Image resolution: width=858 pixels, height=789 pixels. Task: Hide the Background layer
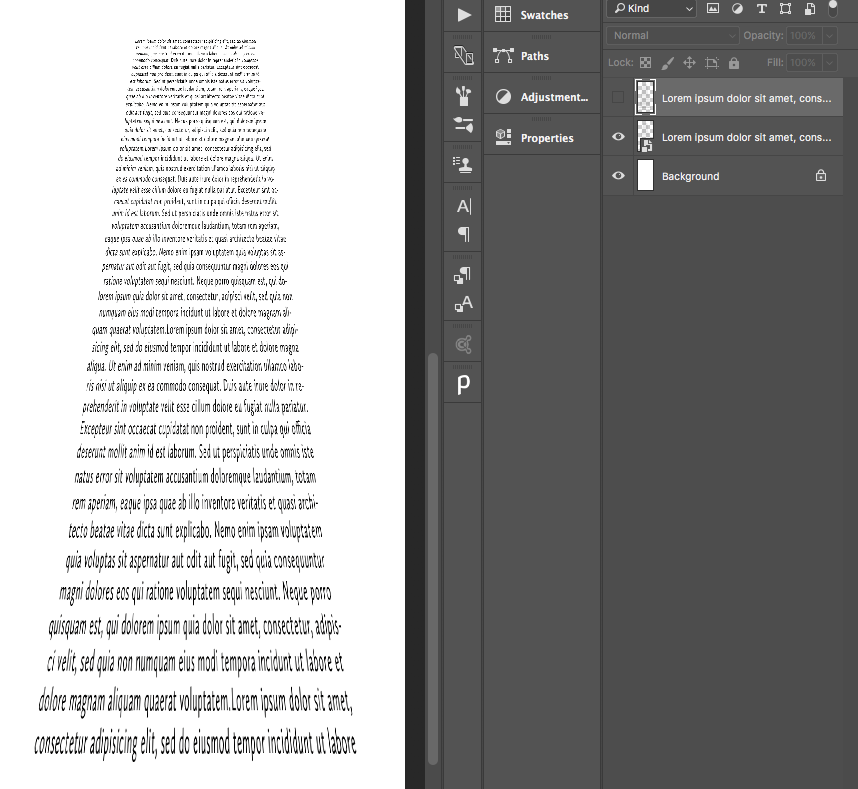618,175
